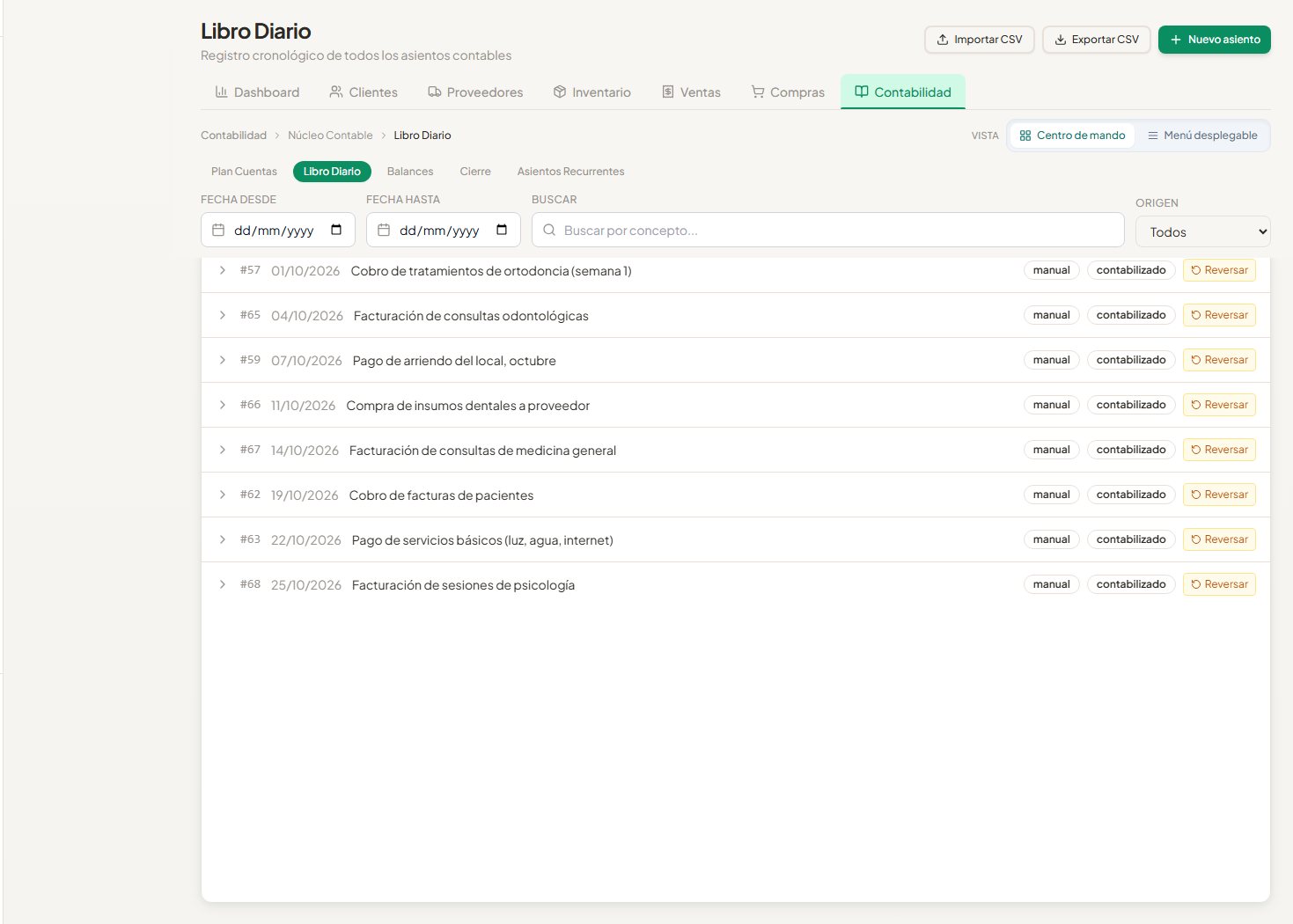The image size is (1293, 924).
Task: Open the Clientes tab
Action: pyautogui.click(x=364, y=92)
